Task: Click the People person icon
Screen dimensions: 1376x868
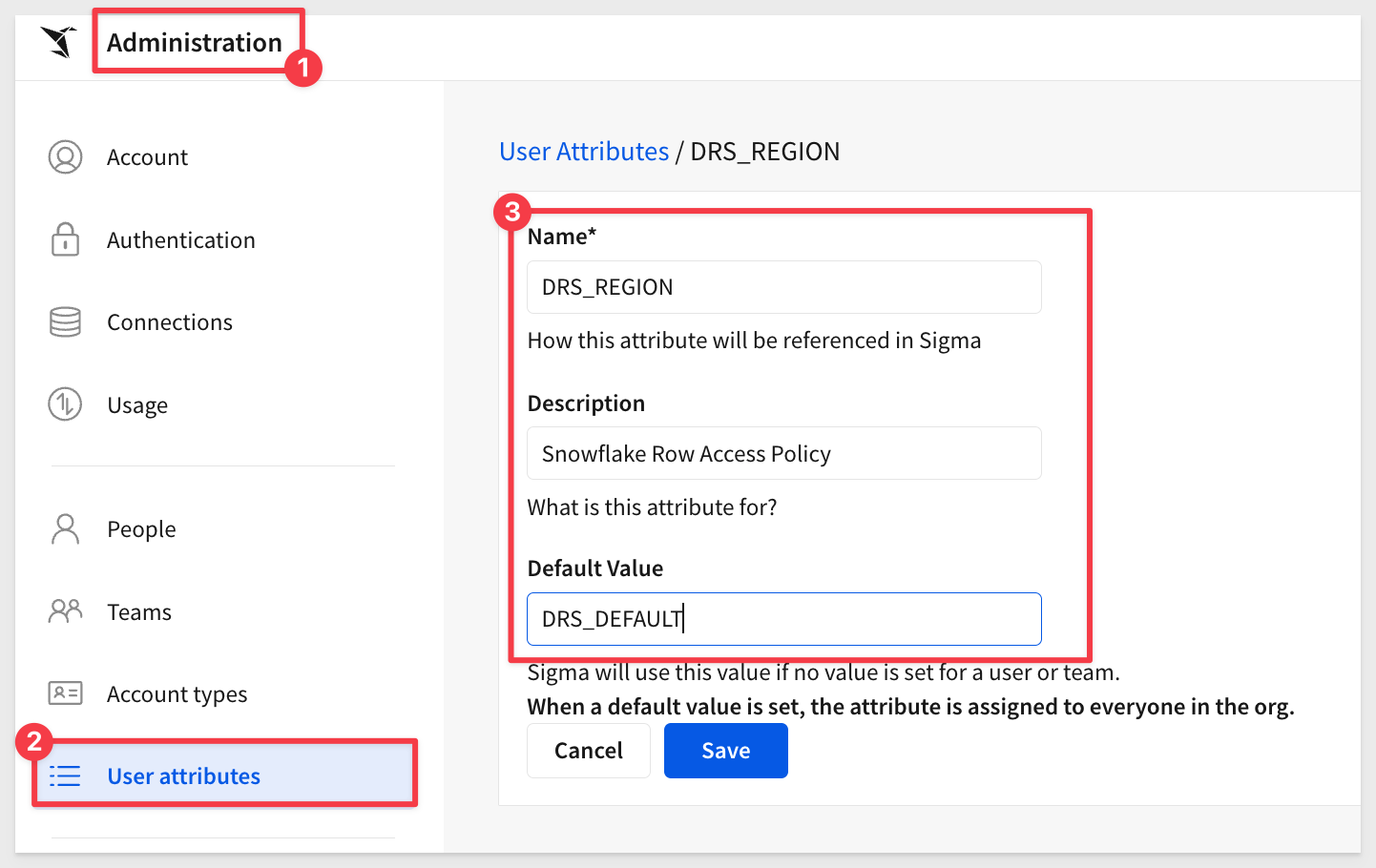Action: (65, 529)
